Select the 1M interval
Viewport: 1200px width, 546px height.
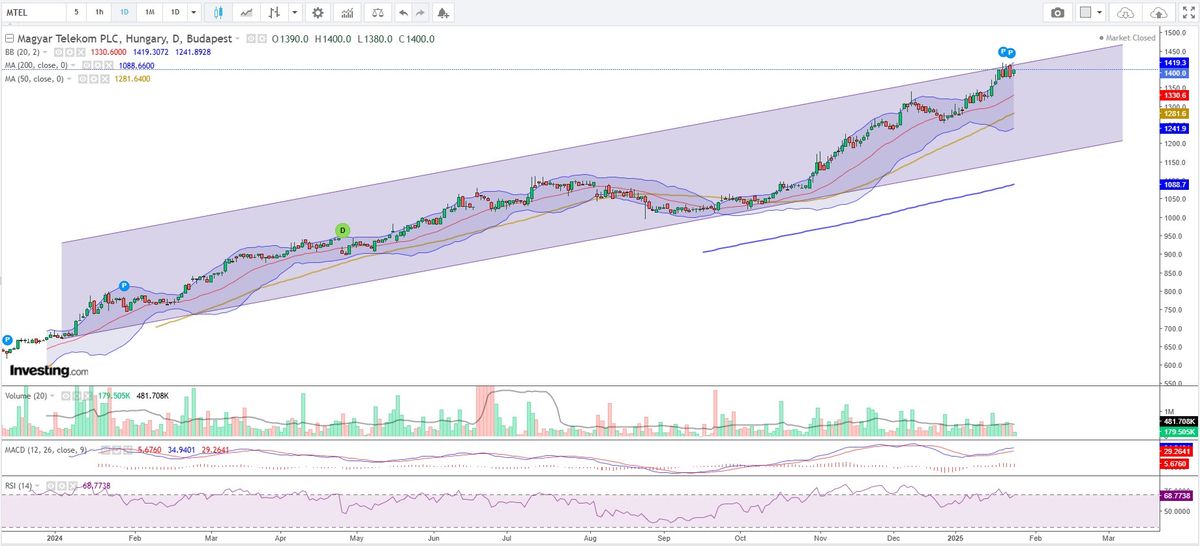[x=150, y=13]
